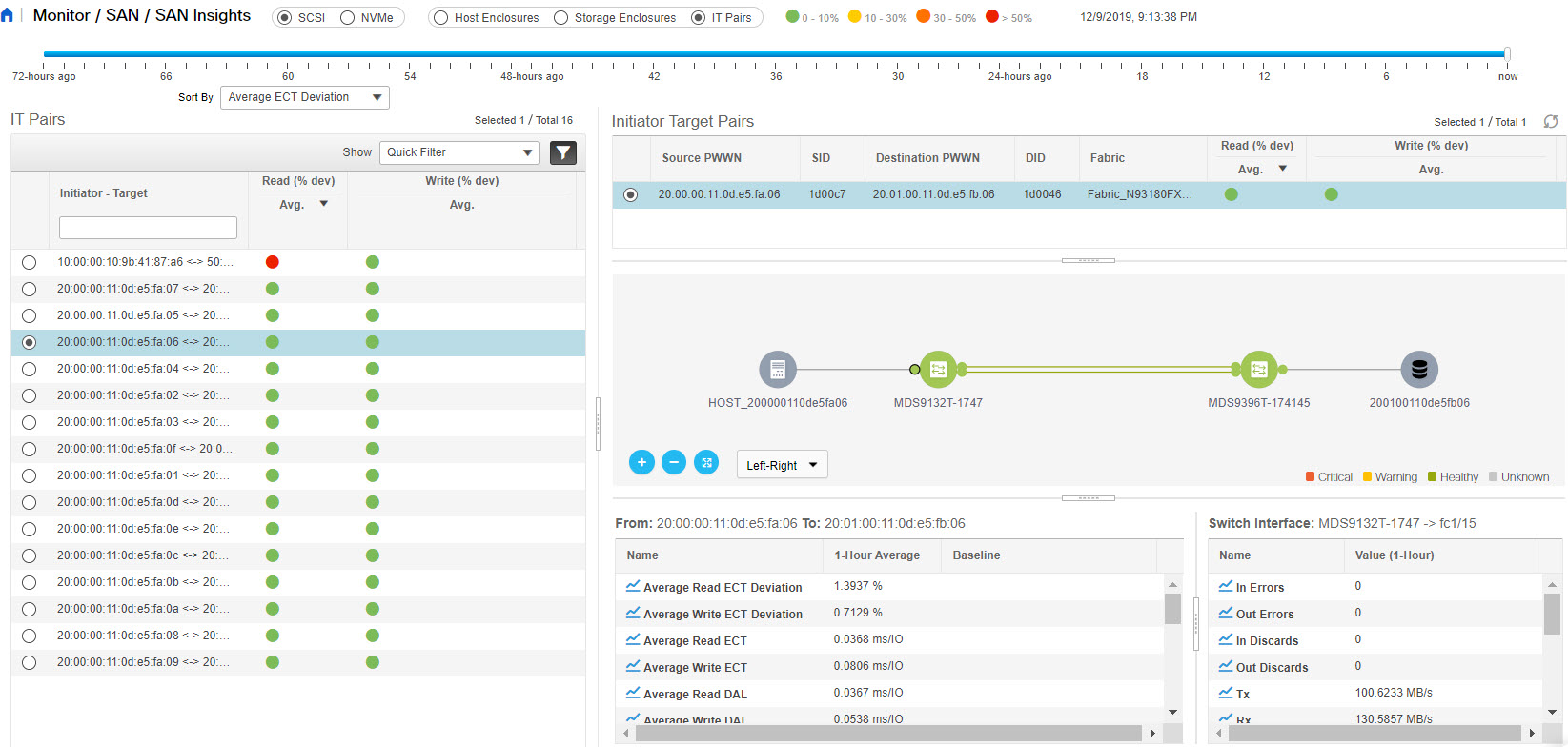Open chart icon for Average Write ECT

633,666
